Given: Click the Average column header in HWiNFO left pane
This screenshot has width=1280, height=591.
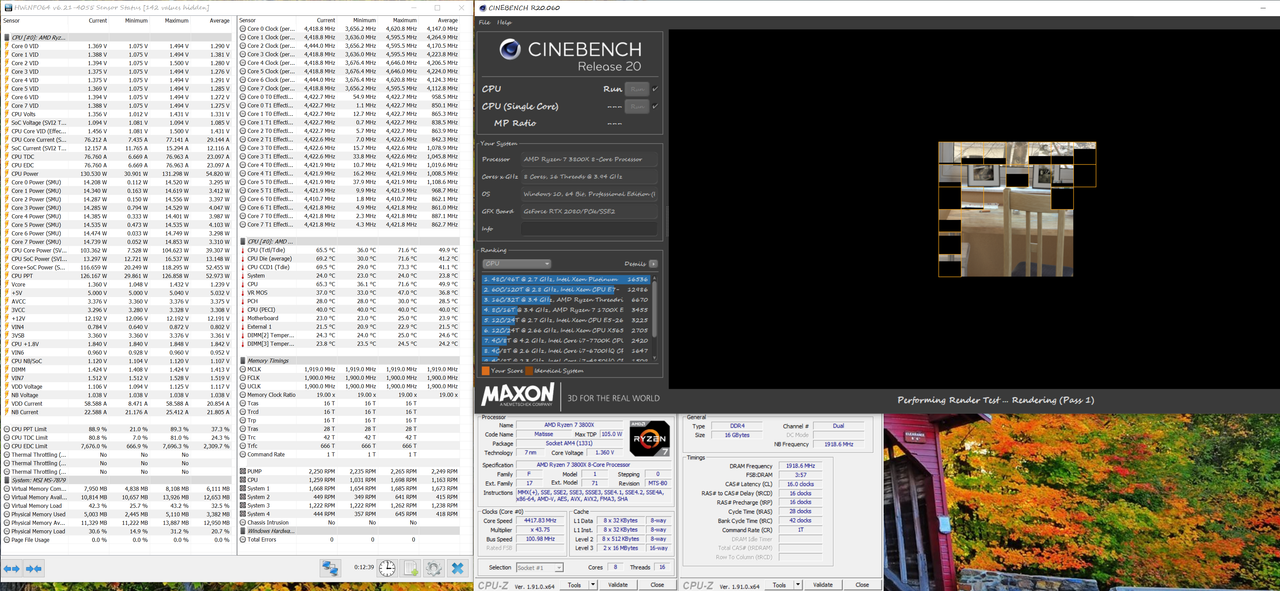Looking at the screenshot, I should tap(219, 20).
